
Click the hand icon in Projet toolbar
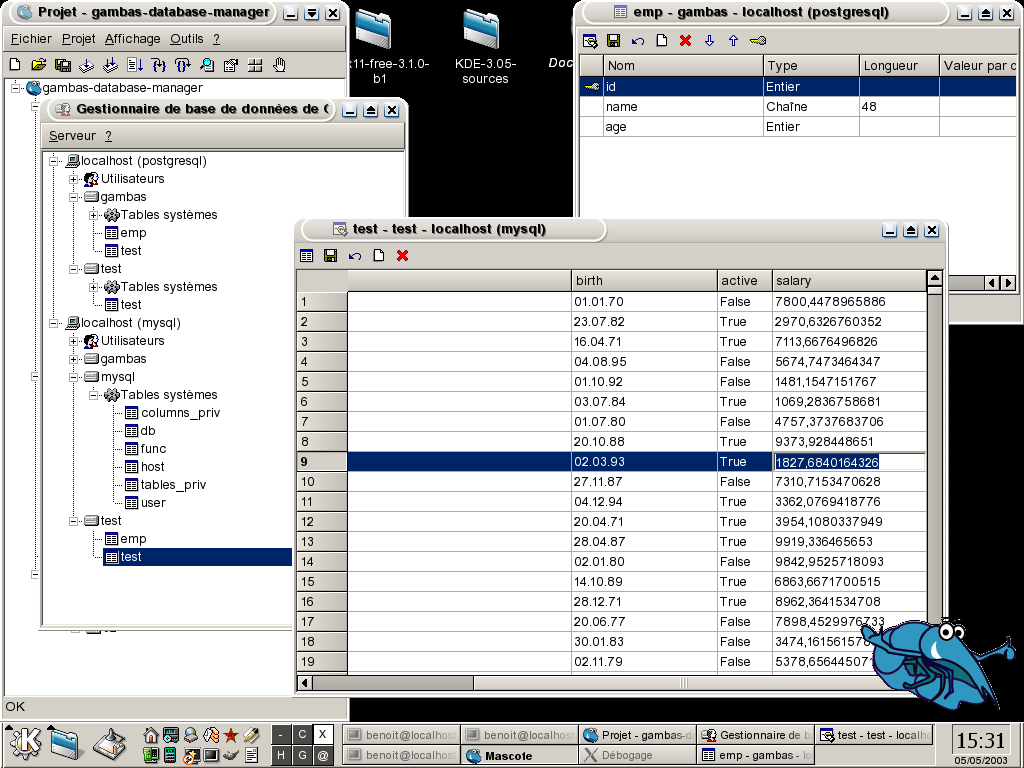[280, 65]
